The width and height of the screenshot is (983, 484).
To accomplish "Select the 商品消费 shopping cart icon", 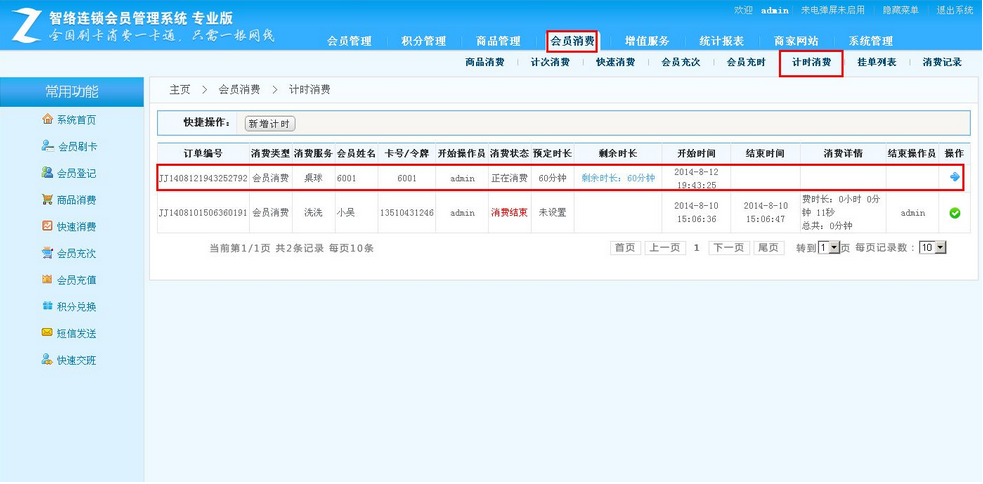I will (47, 200).
